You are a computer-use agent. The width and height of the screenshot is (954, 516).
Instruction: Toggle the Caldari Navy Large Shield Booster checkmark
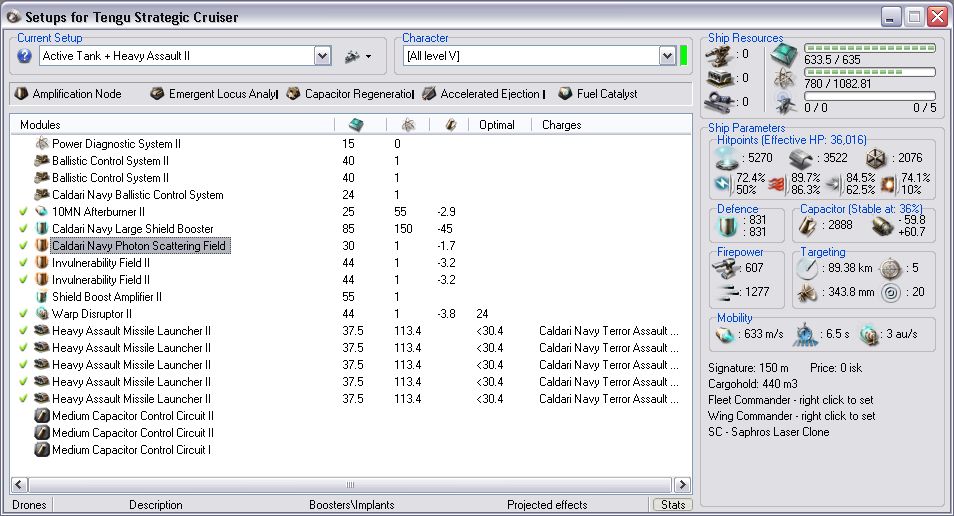pyautogui.click(x=23, y=229)
